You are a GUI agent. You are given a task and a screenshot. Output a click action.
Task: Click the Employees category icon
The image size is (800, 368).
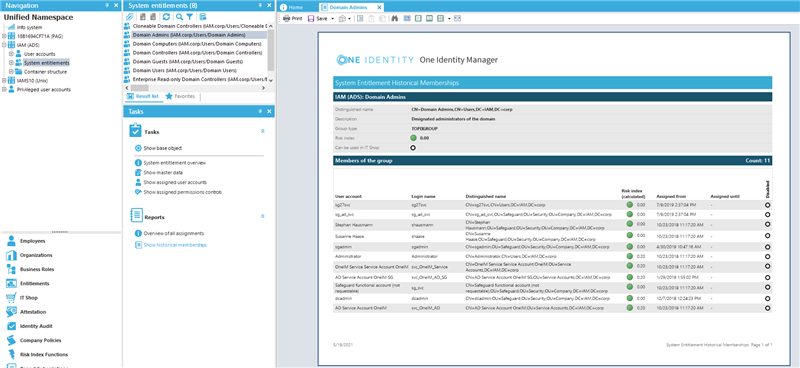pos(11,241)
